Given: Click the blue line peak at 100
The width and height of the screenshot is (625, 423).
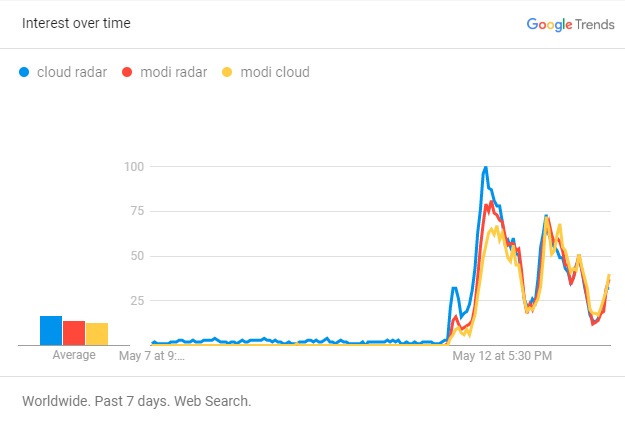Looking at the screenshot, I should (x=485, y=167).
